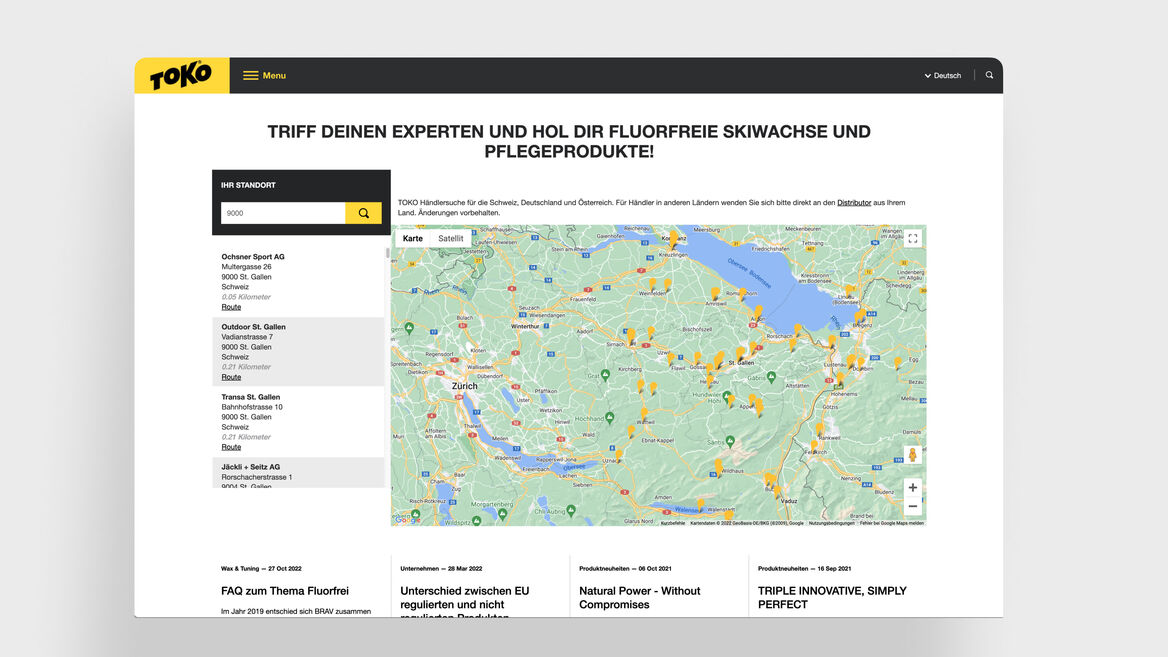Open article Natural Power - Without Compromises
This screenshot has height=657, width=1168.
[x=640, y=597]
